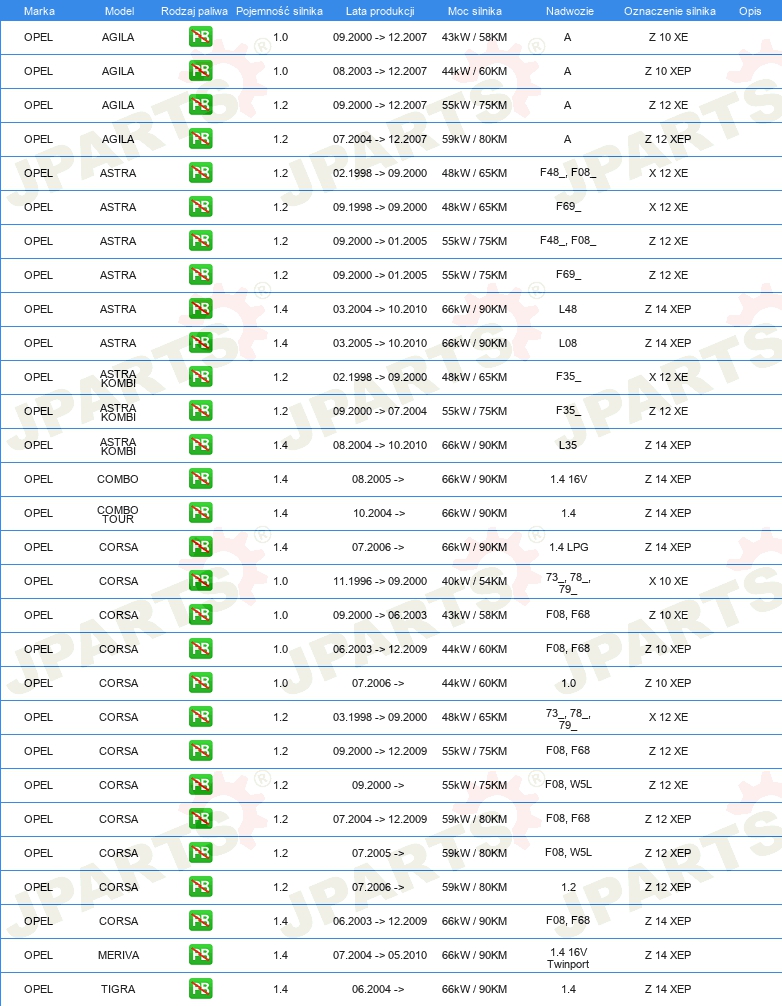The image size is (782, 1006).
Task: Click the '08.2005 ->' production date cell
Action: point(378,479)
